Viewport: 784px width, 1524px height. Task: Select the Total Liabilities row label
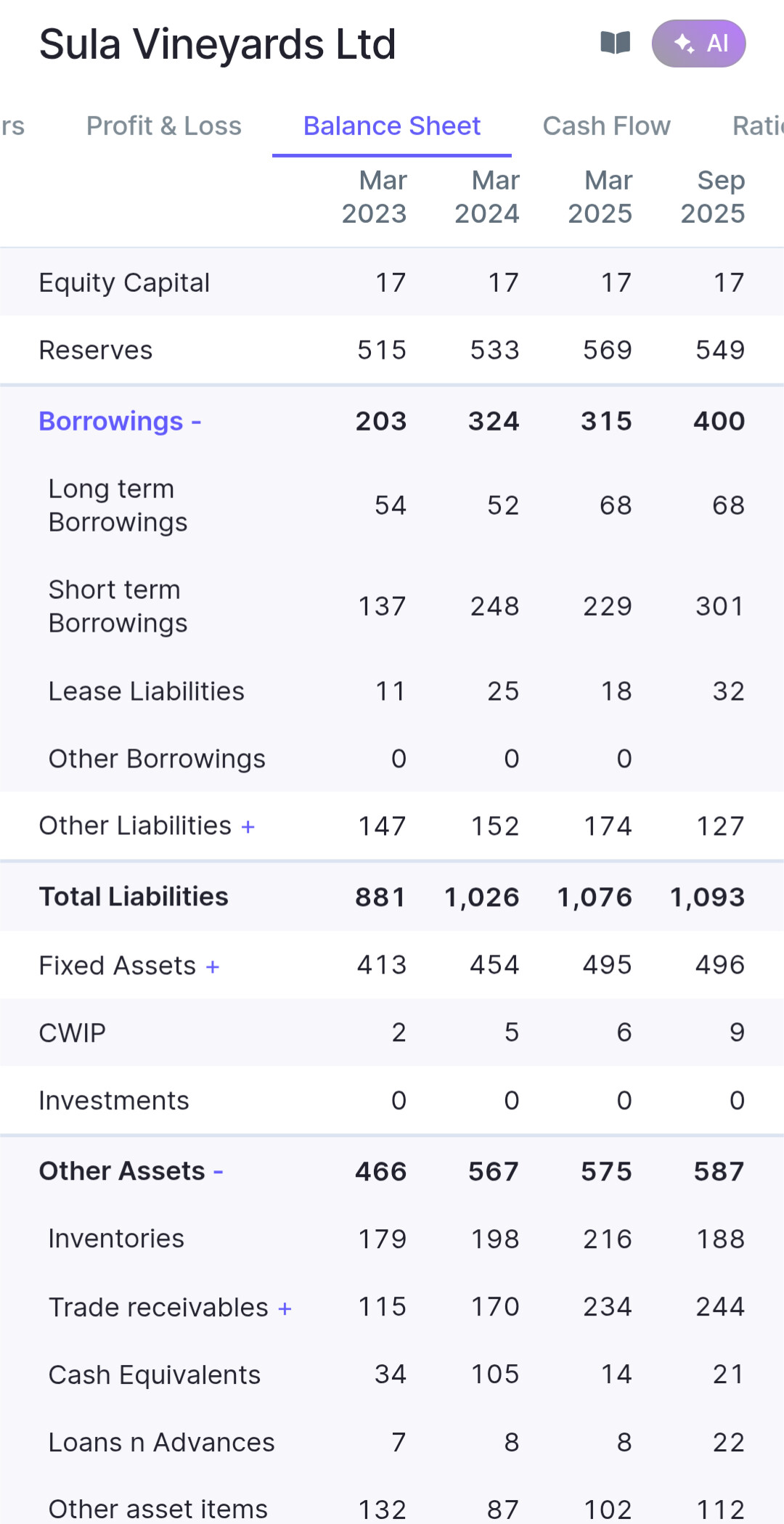(134, 897)
